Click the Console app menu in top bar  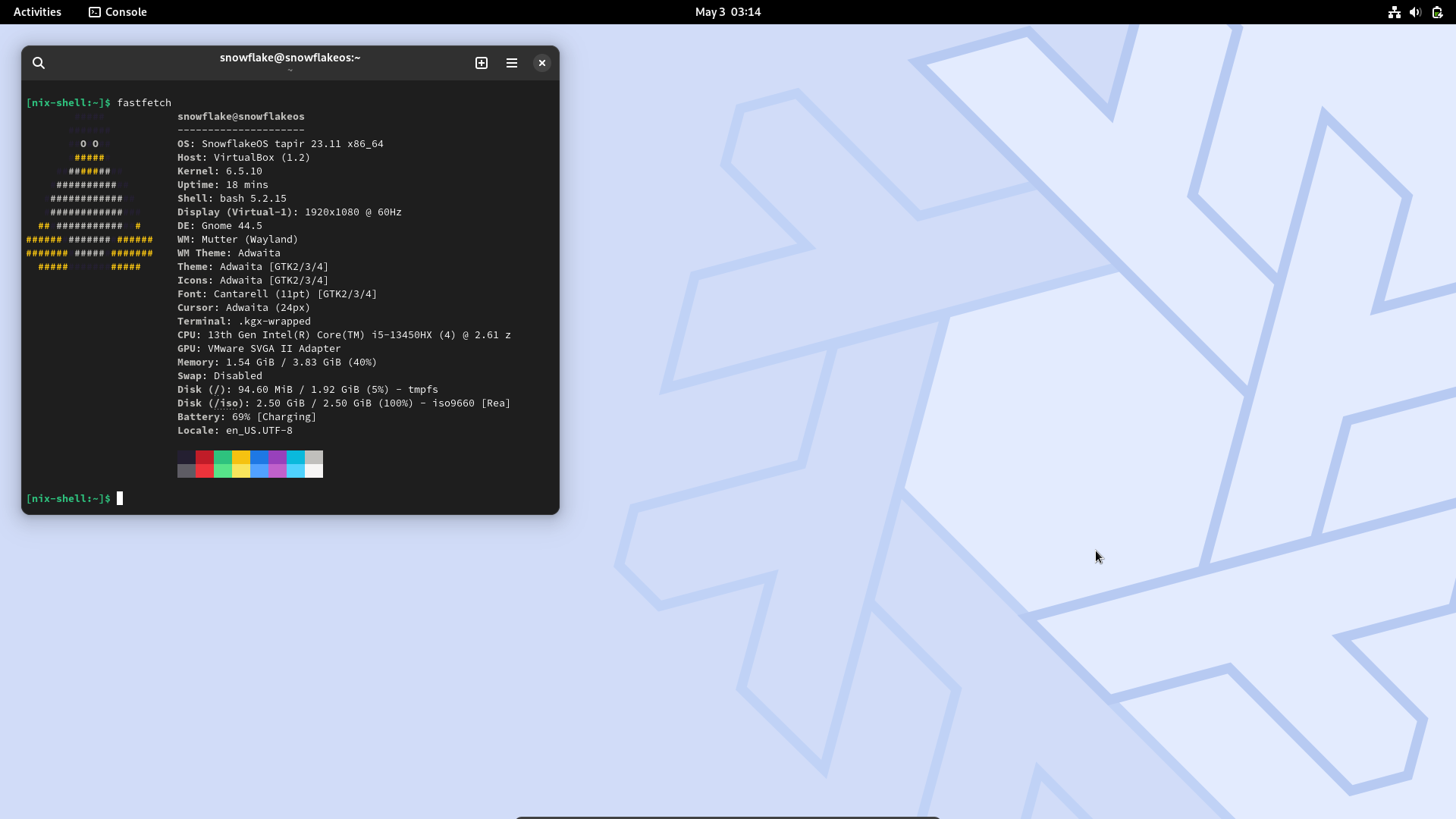coord(118,12)
